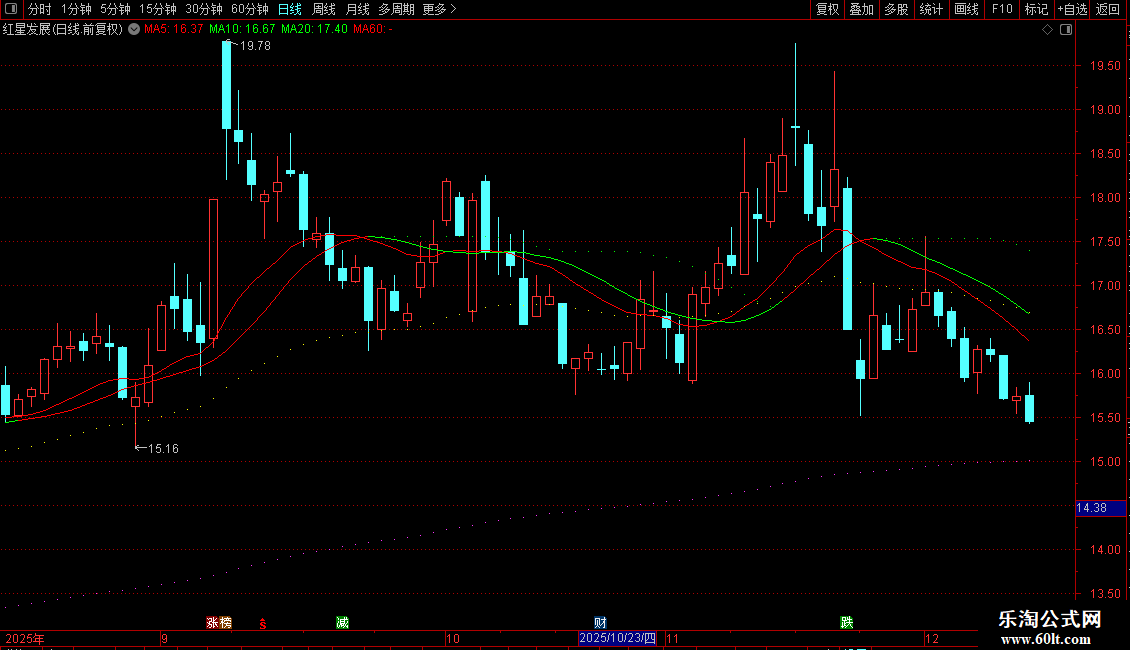Select the 60分钟 period

click(x=250, y=9)
